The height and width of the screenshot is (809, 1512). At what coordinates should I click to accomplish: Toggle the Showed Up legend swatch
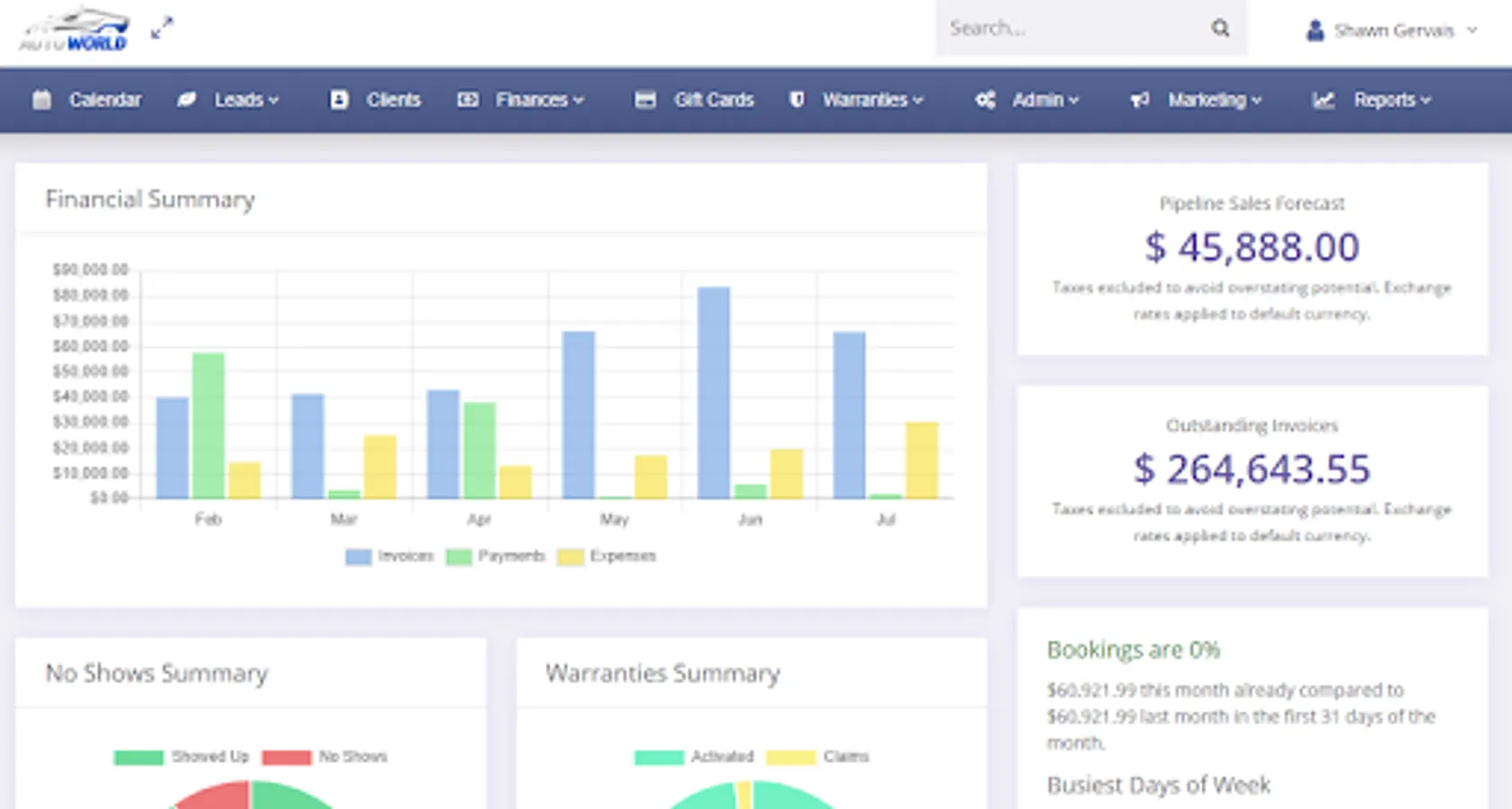138,757
